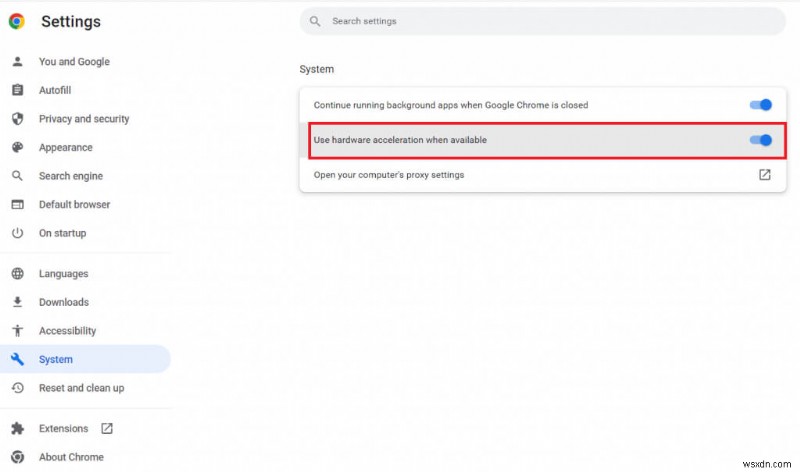Toggle continue running background apps switch

(x=761, y=105)
